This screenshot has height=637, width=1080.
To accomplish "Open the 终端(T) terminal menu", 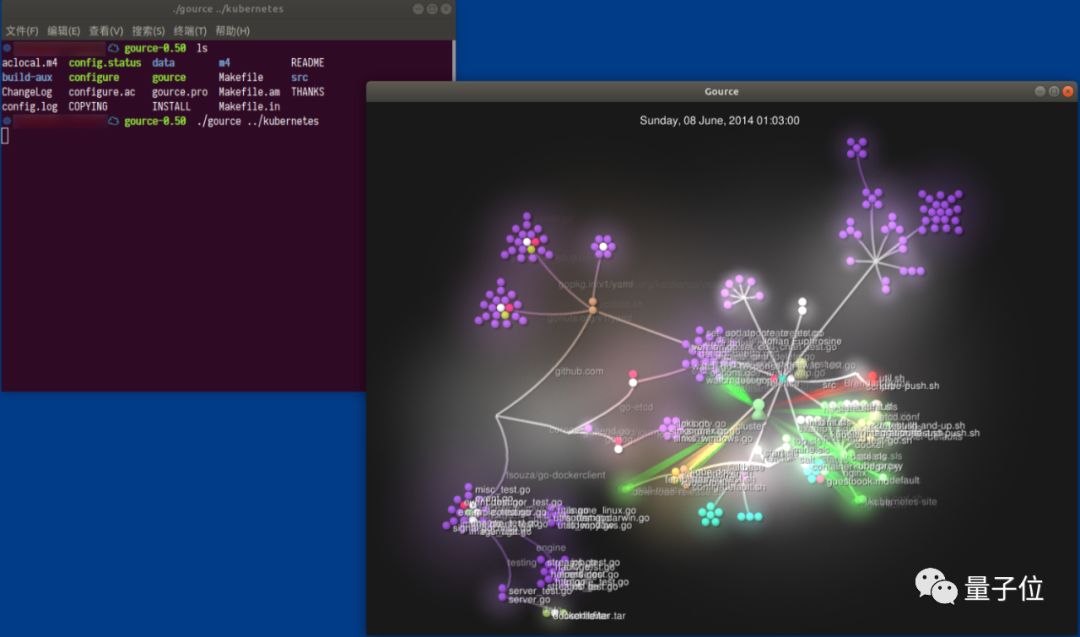I will point(190,31).
